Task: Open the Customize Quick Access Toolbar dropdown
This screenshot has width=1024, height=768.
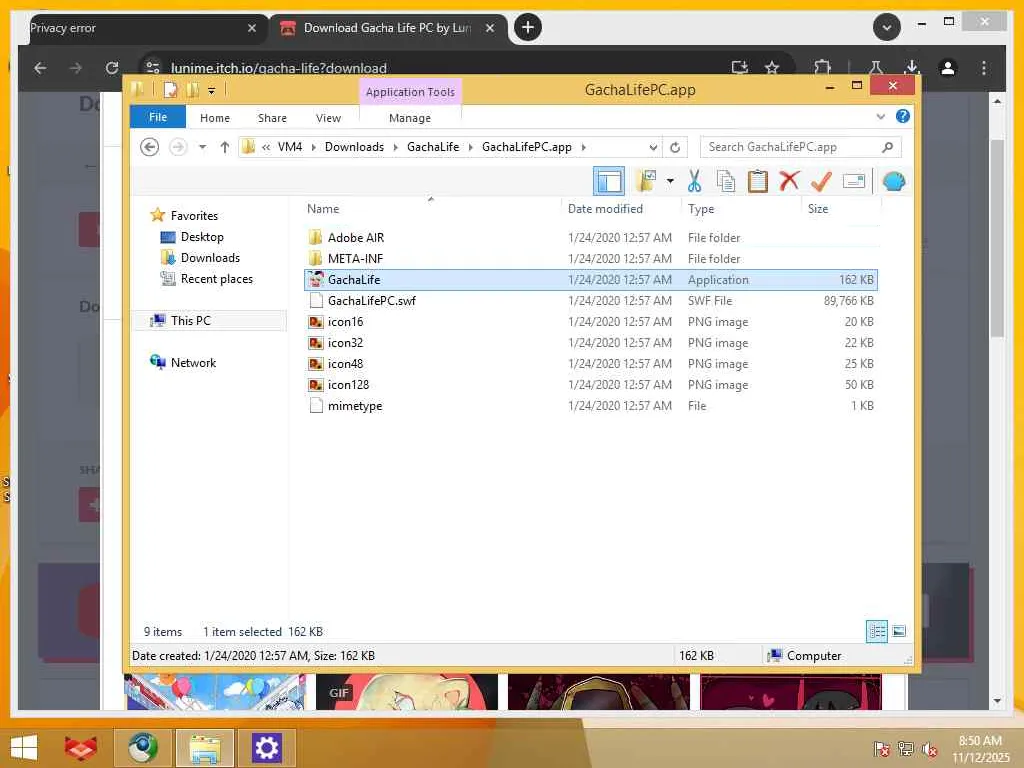Action: point(212,90)
